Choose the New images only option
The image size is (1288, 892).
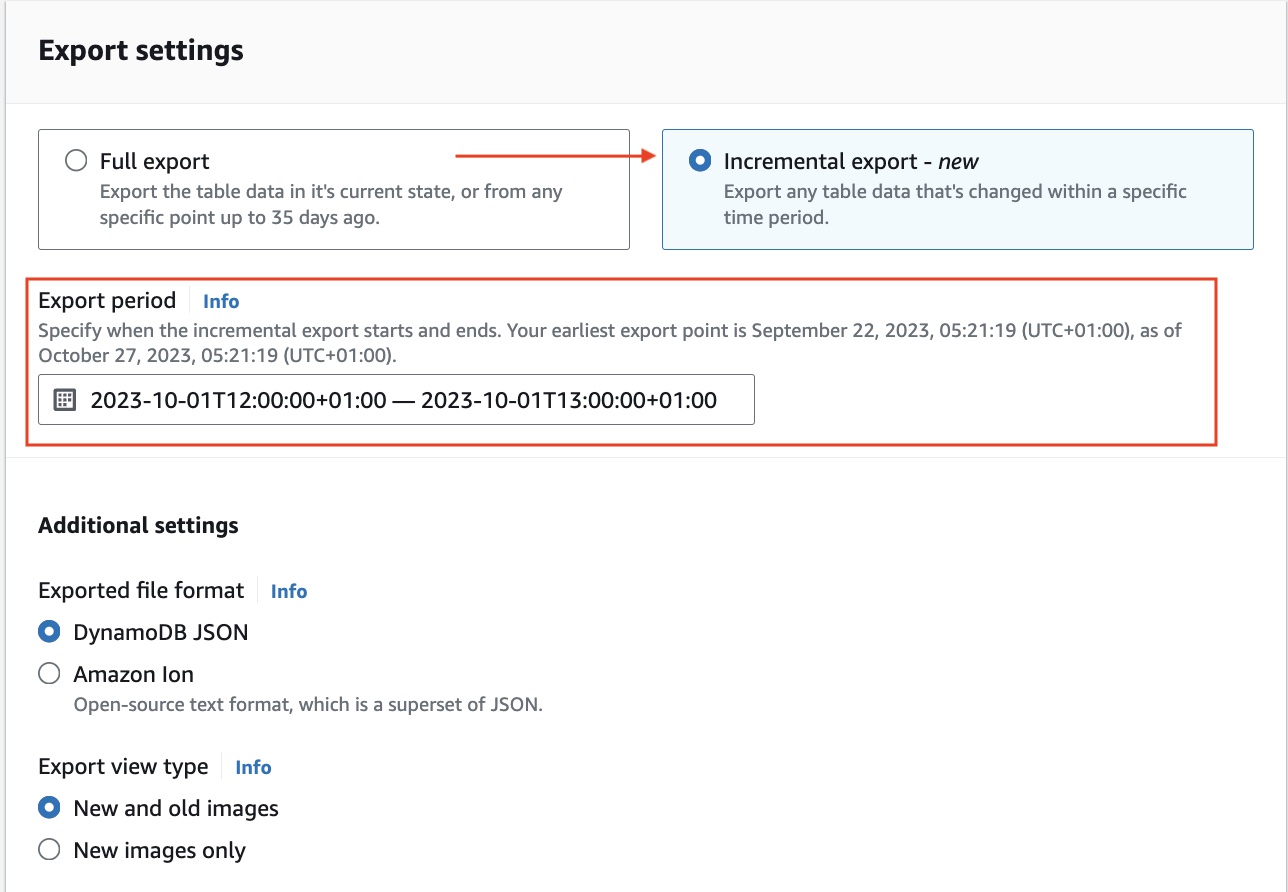[x=49, y=849]
